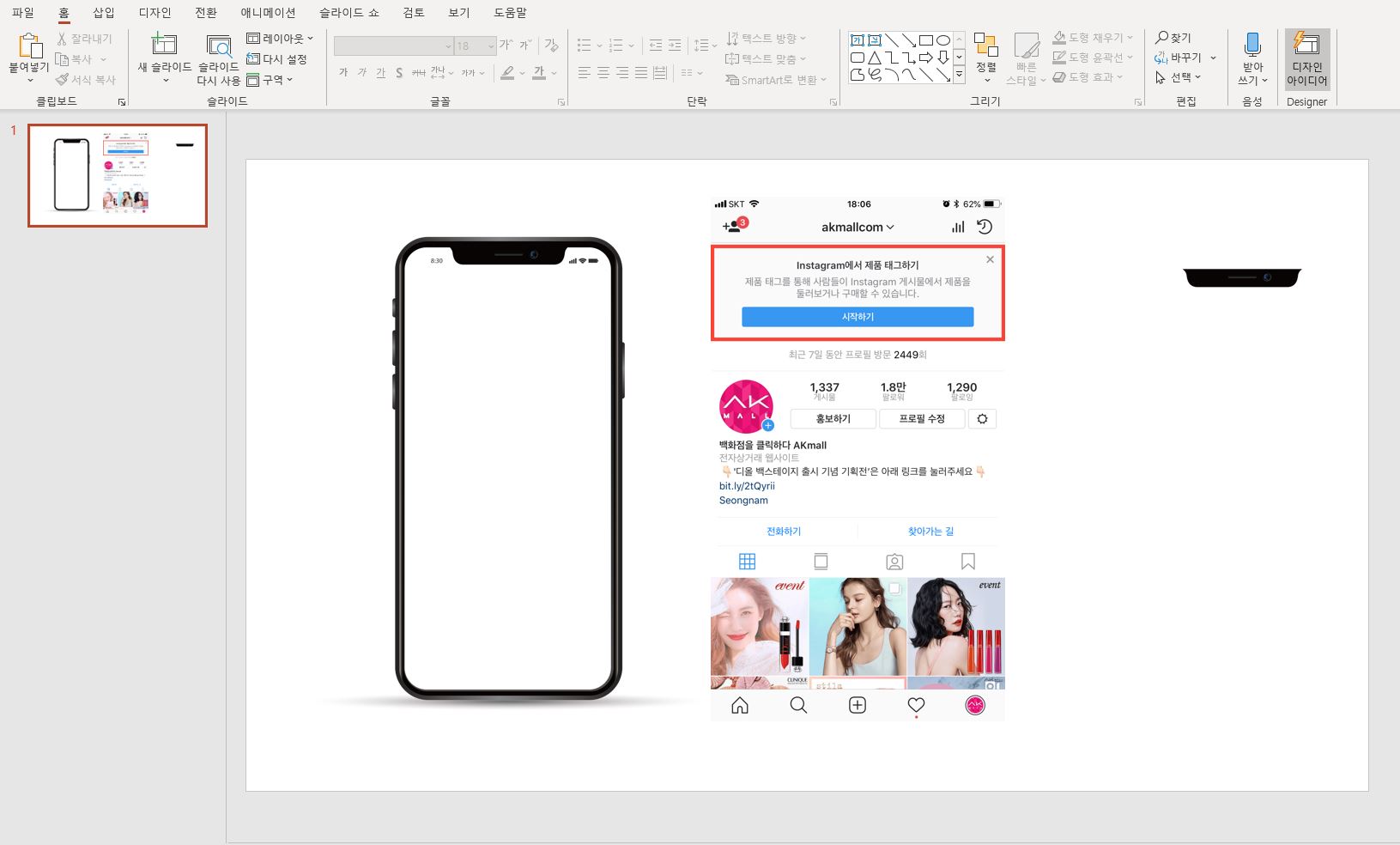Click SmartArt로 변환 convert button
The height and width of the screenshot is (845, 1400).
(x=775, y=80)
